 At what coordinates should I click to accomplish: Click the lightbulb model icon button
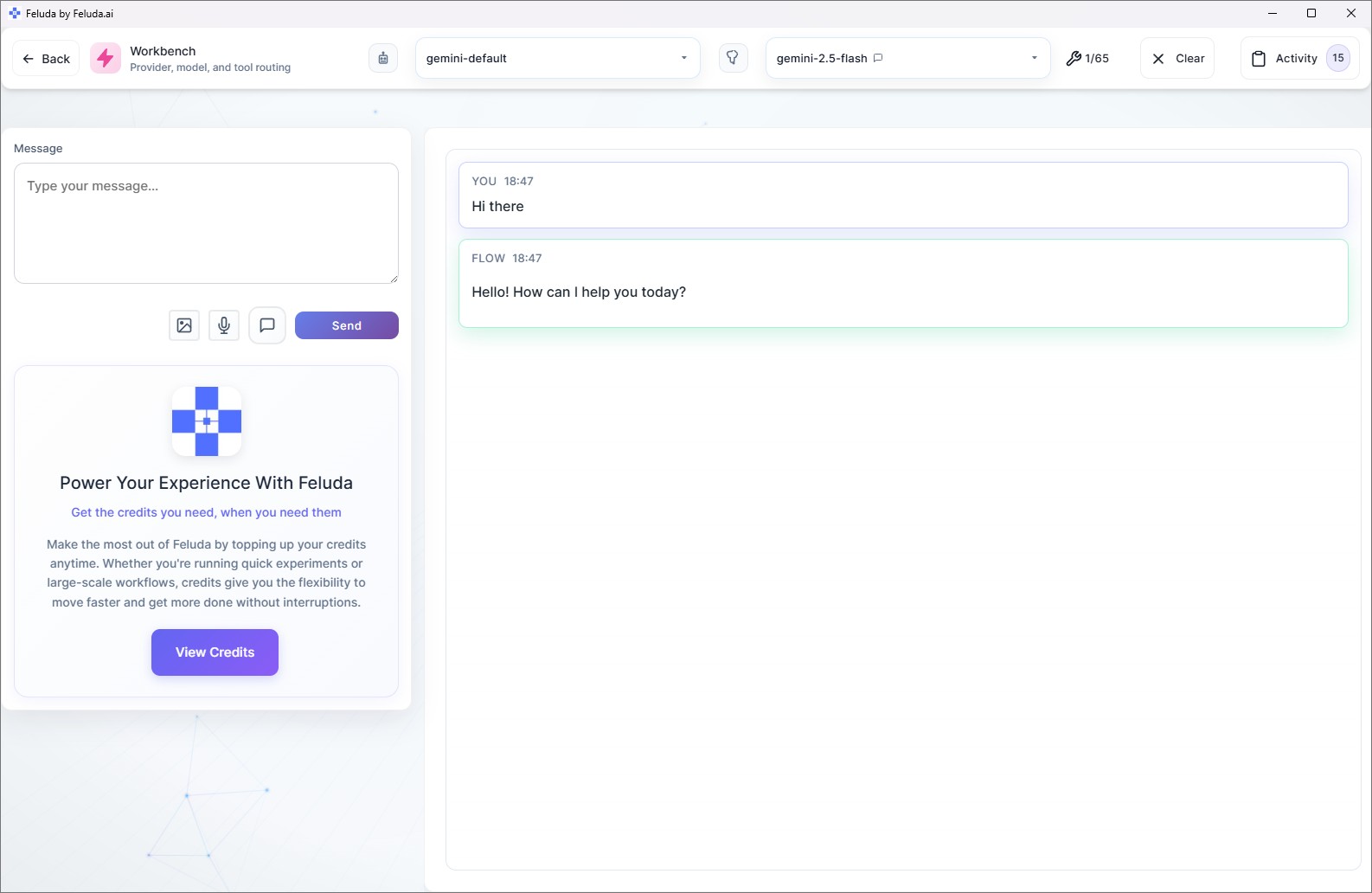733,58
